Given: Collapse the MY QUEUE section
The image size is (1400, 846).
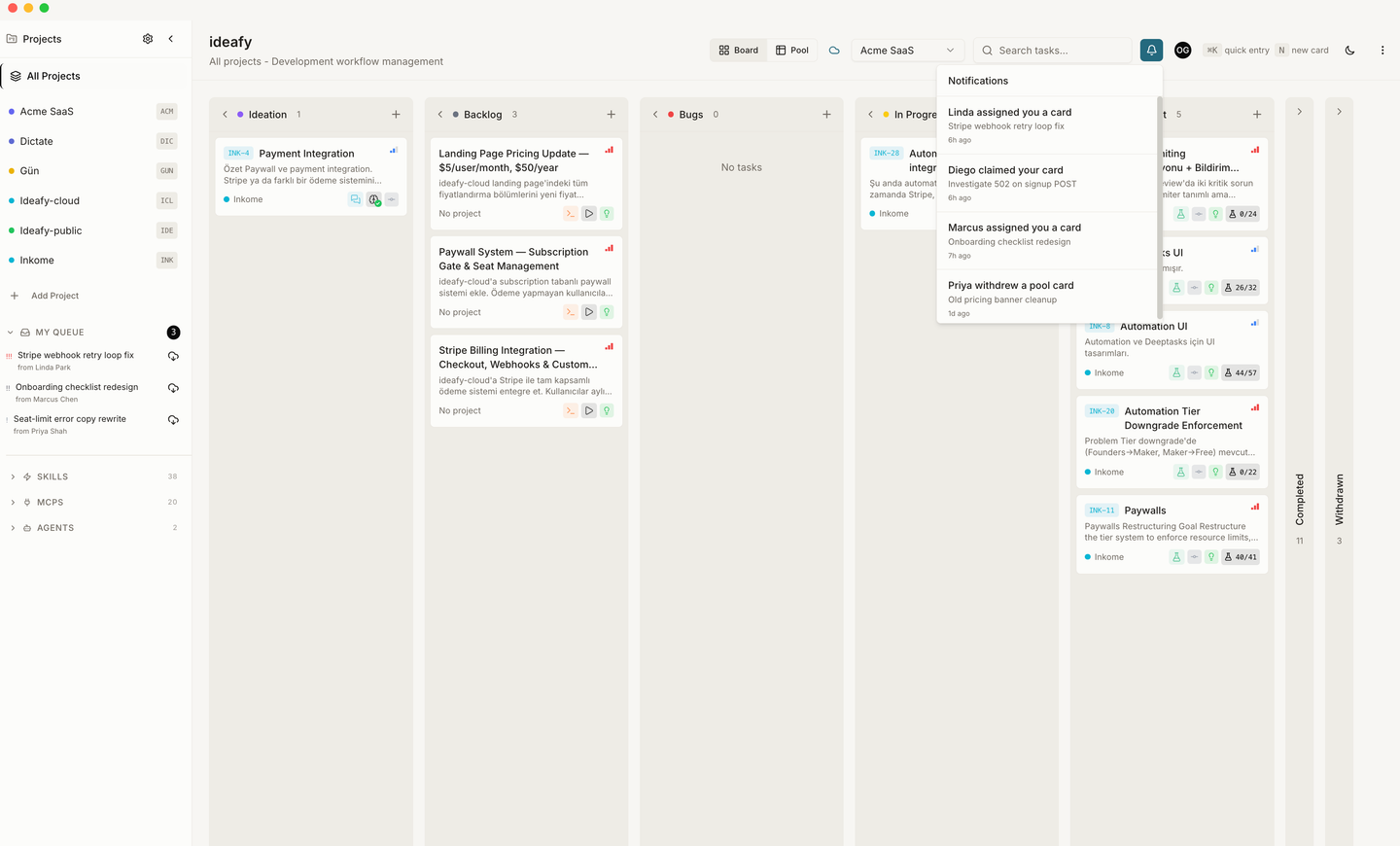Looking at the screenshot, I should [x=11, y=333].
